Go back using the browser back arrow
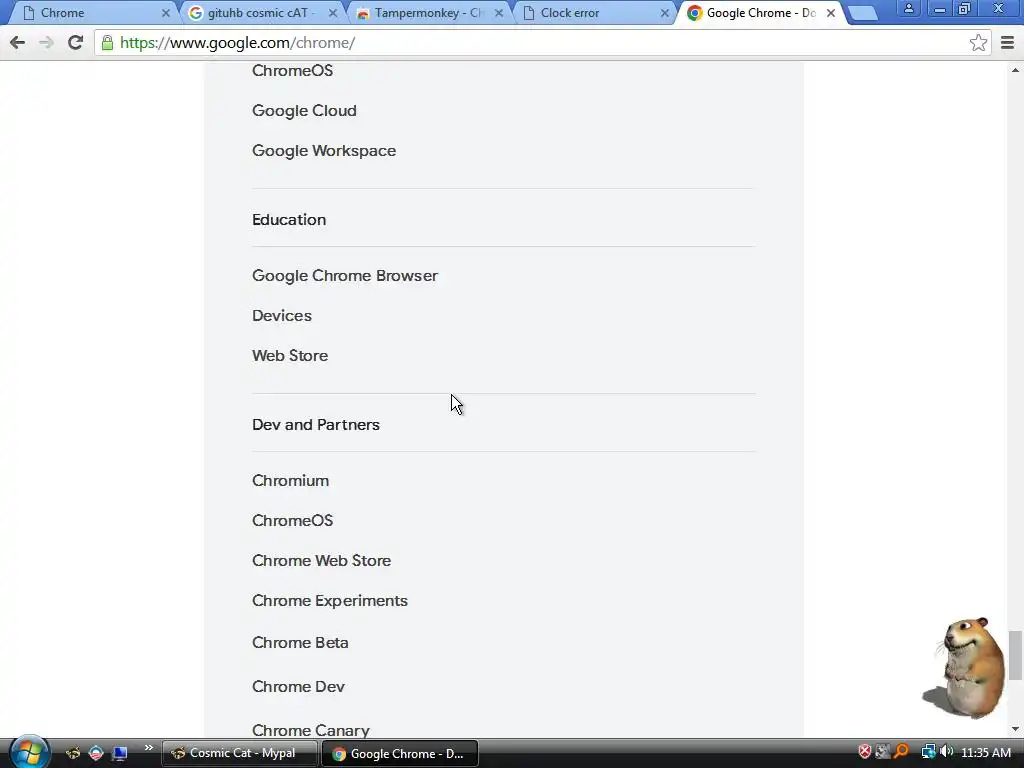Screen dimensions: 1024x768 point(18,43)
